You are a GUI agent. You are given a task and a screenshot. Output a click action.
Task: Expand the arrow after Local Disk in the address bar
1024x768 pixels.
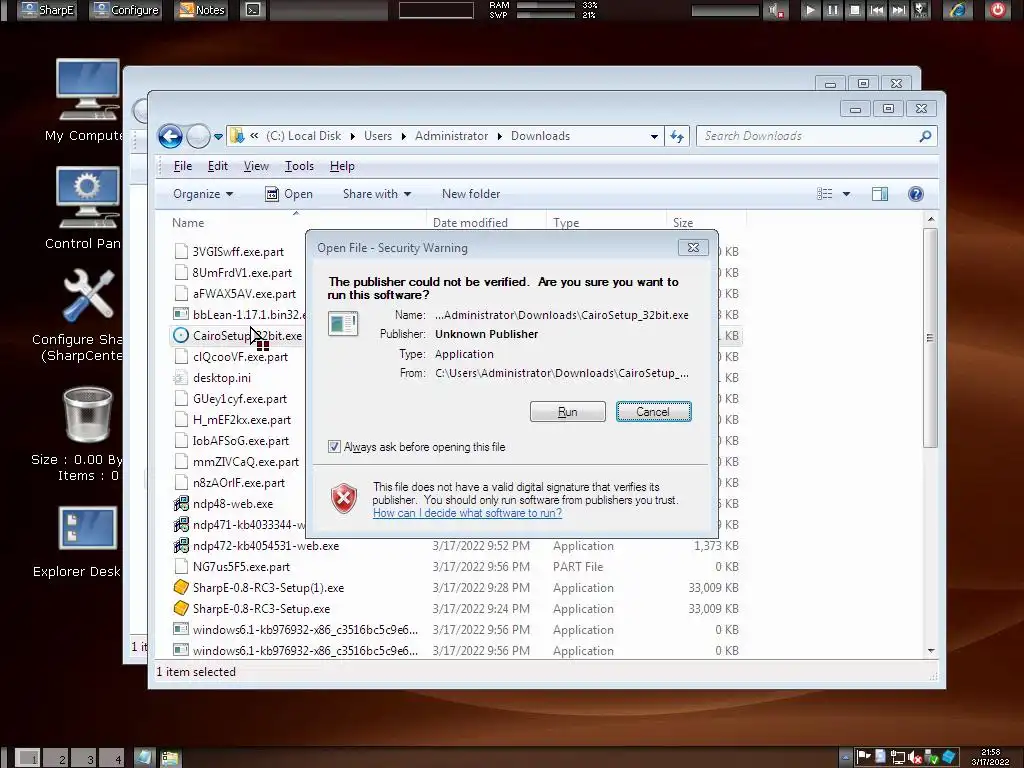click(x=352, y=136)
